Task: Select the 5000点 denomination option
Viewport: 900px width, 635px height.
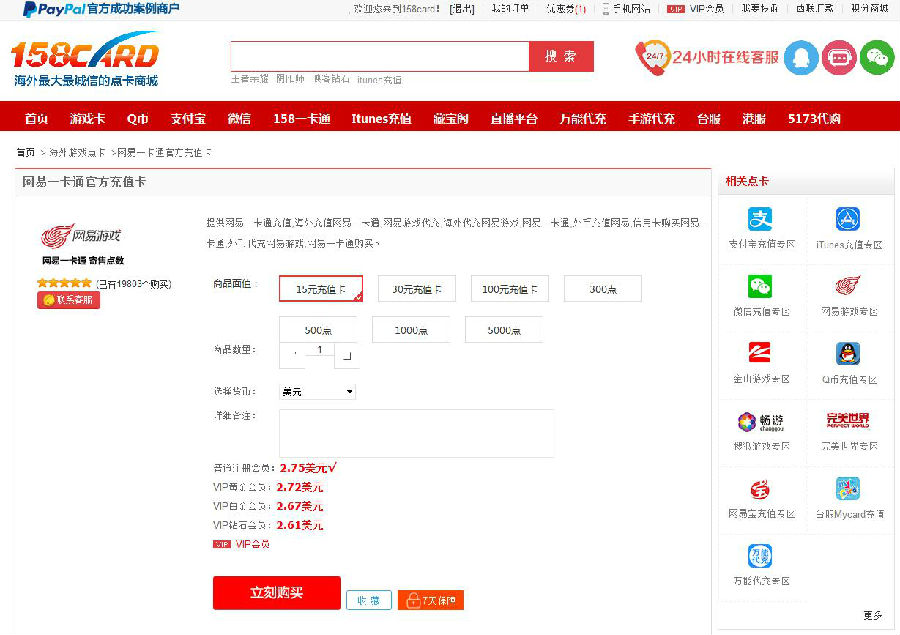Action: tap(504, 330)
